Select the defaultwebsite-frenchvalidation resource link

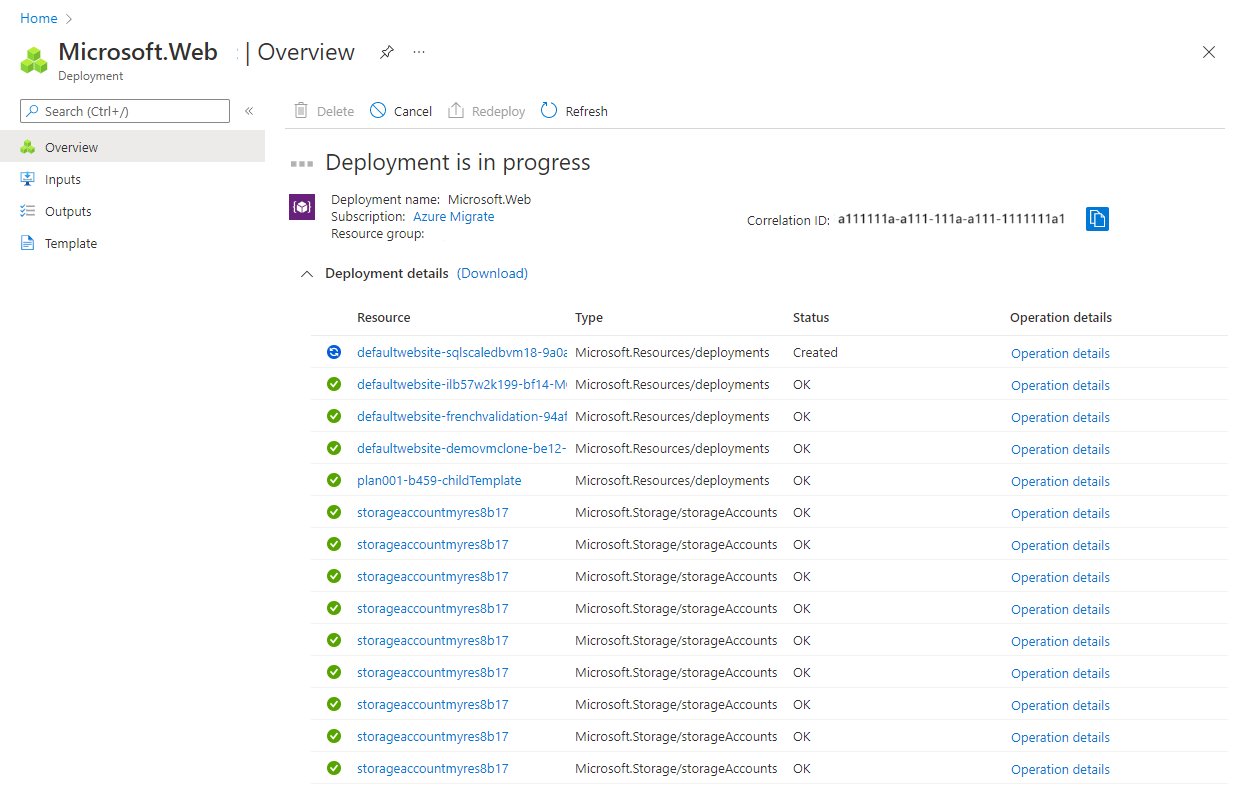[x=461, y=416]
